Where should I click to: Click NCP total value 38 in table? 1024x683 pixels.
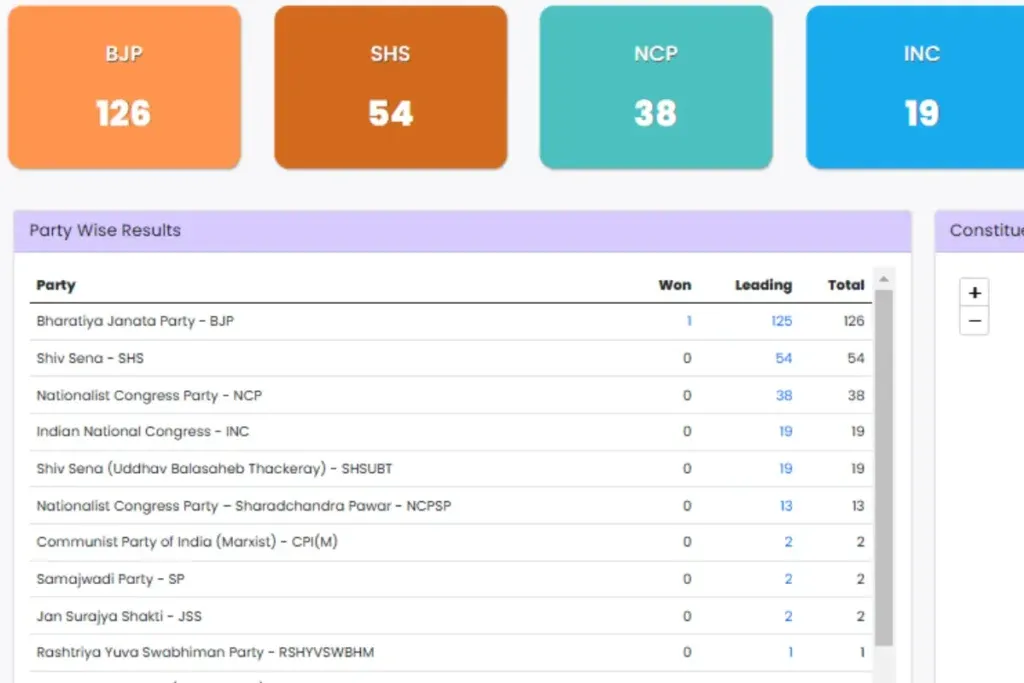pyautogui.click(x=856, y=396)
